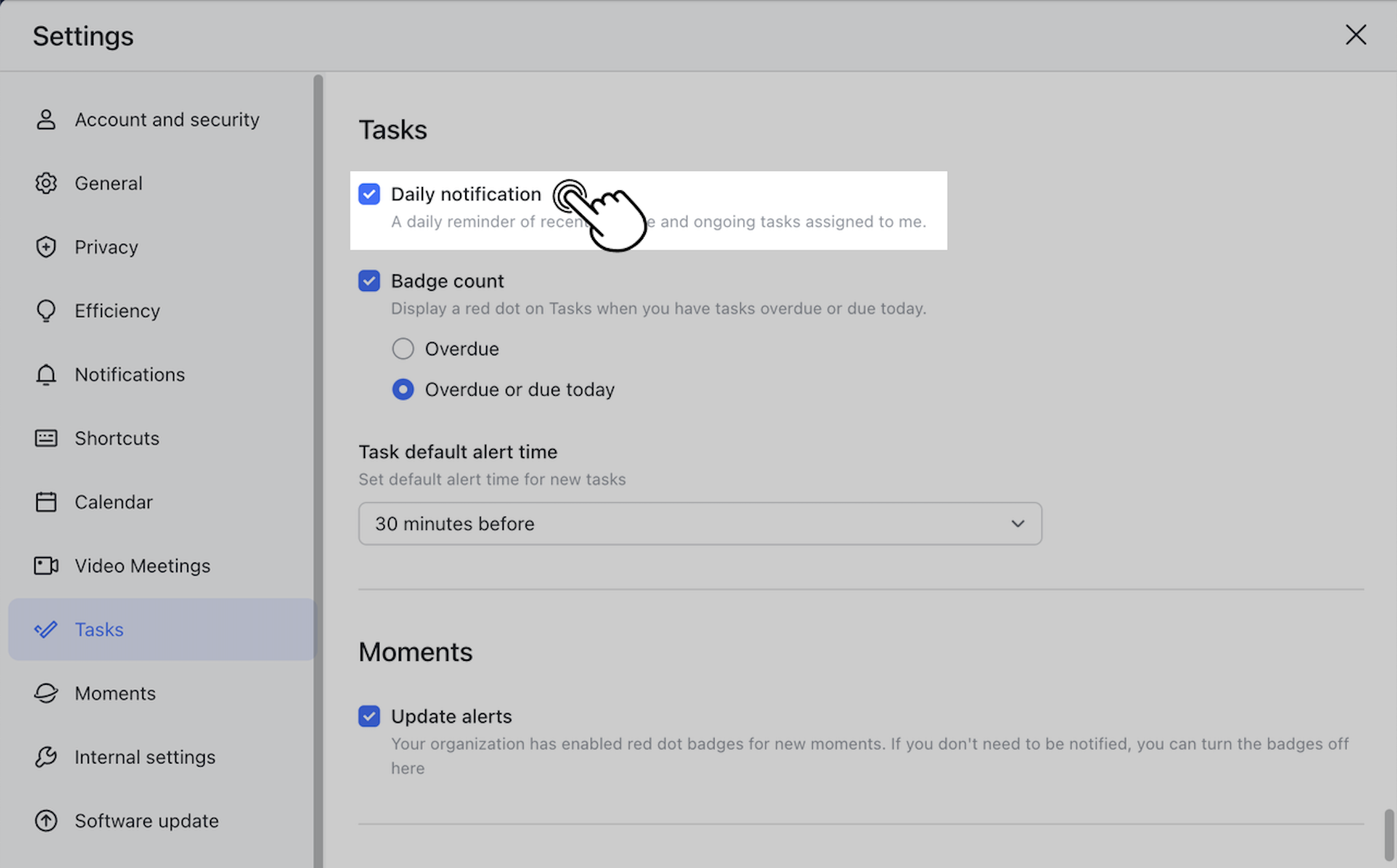The width and height of the screenshot is (1397, 868).
Task: Select the Account and security person icon
Action: [x=45, y=120]
